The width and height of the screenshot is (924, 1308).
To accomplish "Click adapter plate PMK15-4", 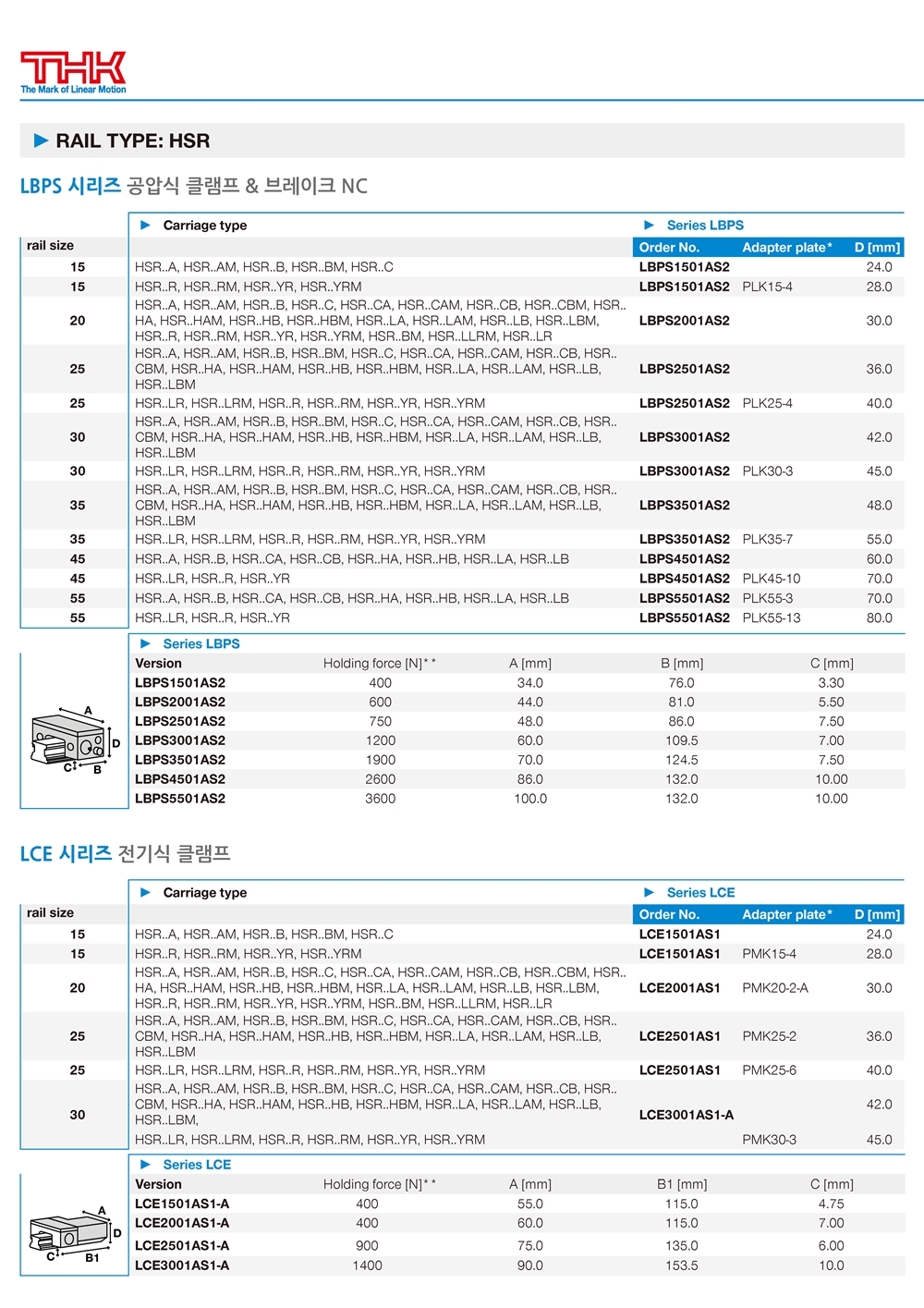I will click(769, 954).
